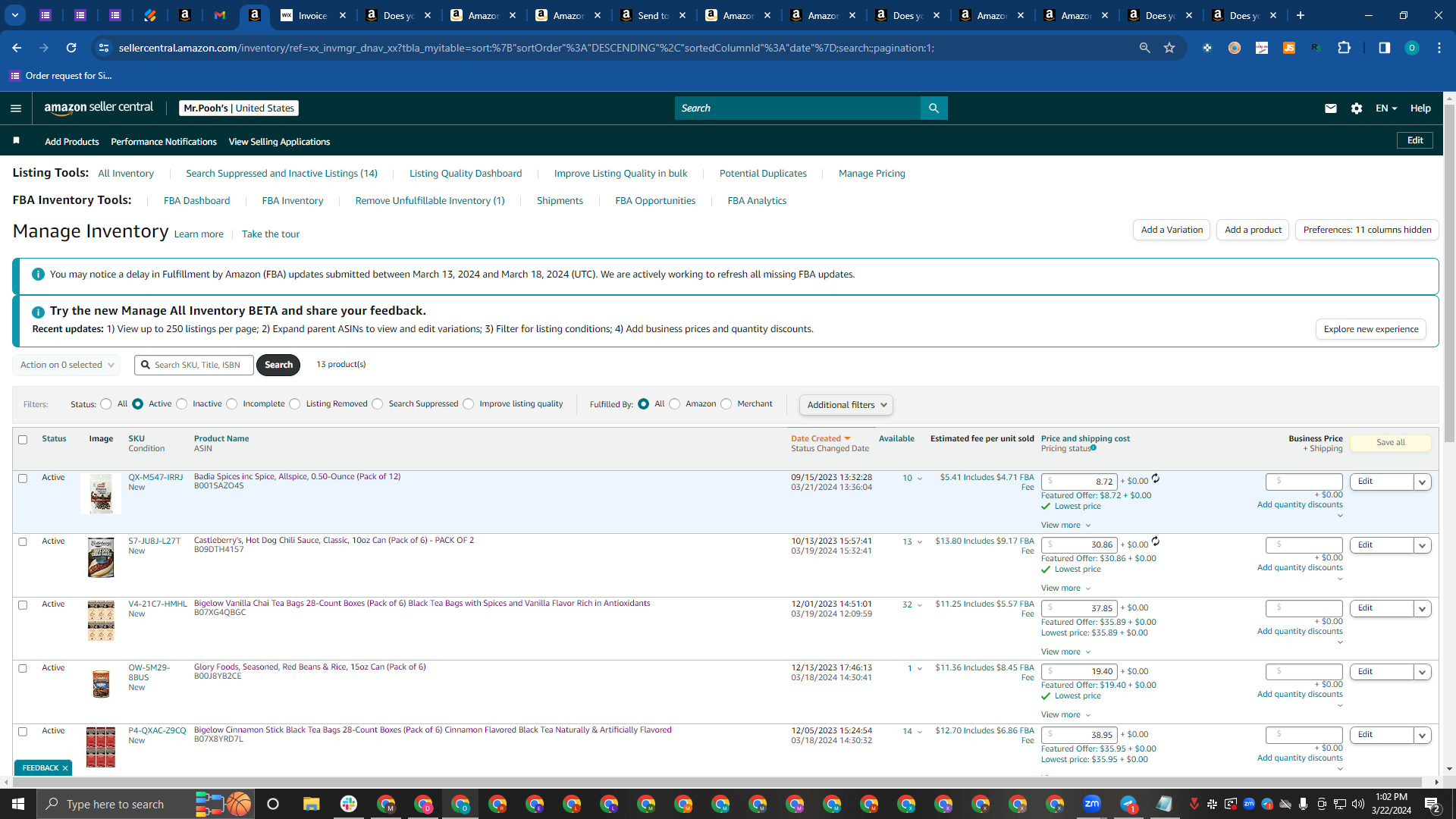Open the Windows Start menu
The image size is (1456, 819).
(18, 804)
